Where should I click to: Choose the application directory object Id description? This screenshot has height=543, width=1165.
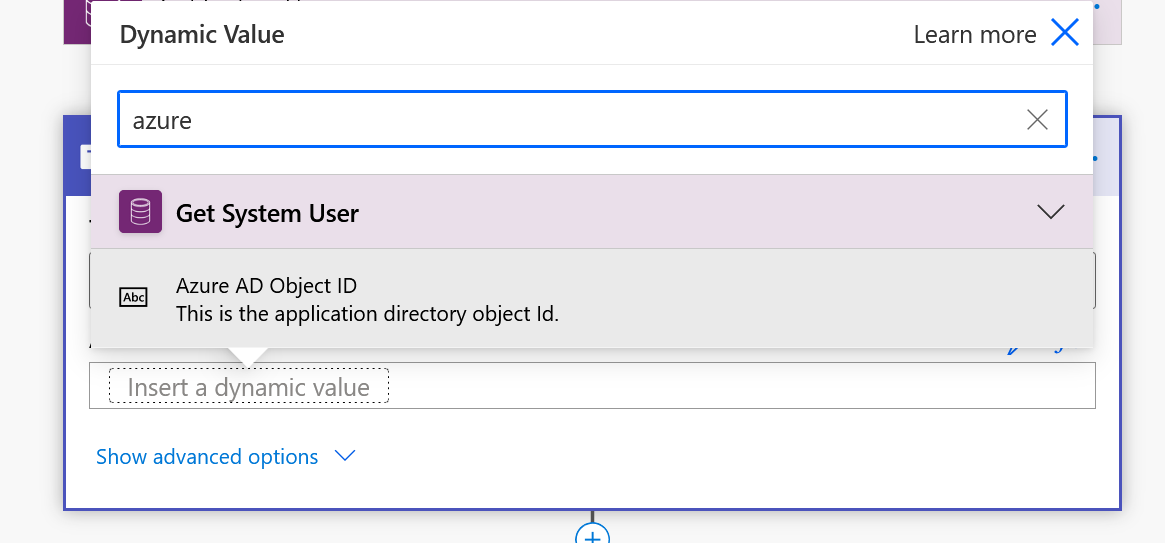click(x=367, y=314)
